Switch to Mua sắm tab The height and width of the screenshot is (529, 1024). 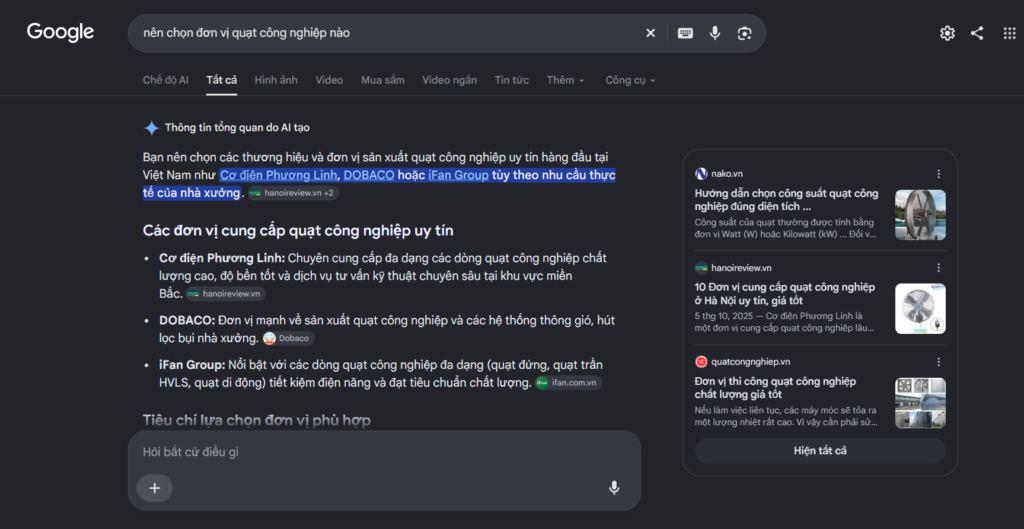coord(383,80)
